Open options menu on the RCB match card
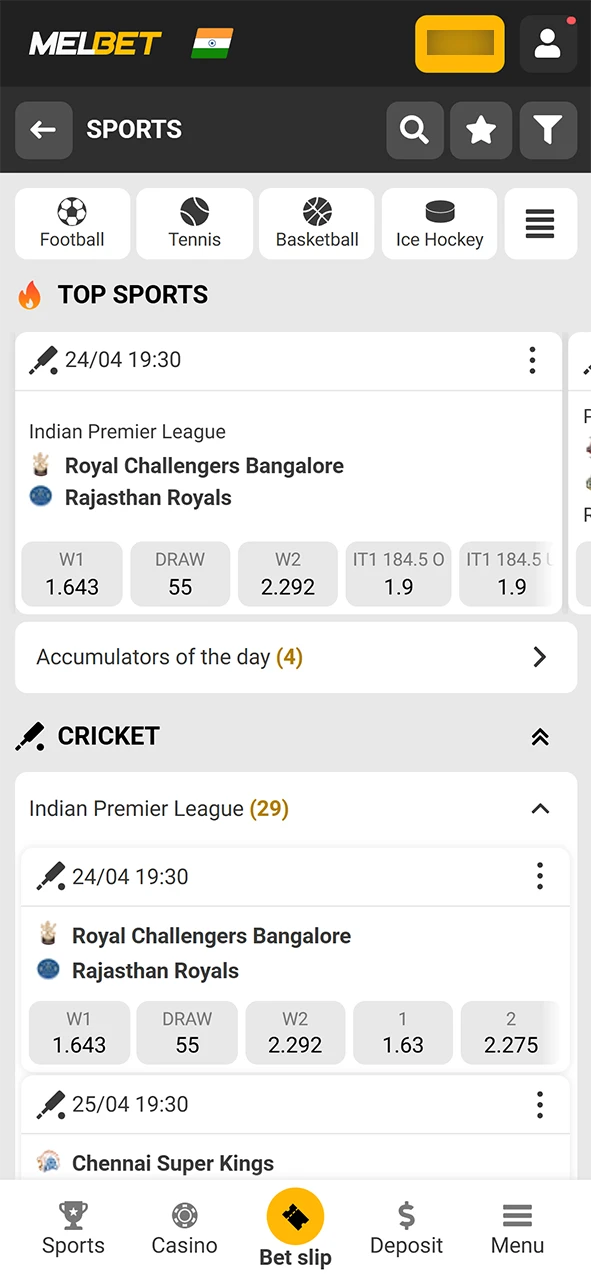591x1280 pixels. tap(532, 360)
